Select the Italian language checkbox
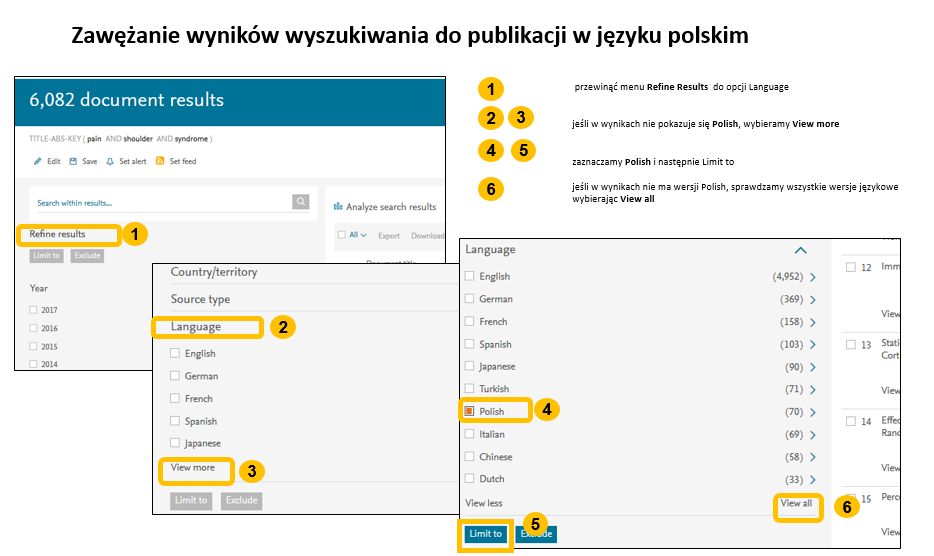The image size is (934, 556). [x=470, y=434]
